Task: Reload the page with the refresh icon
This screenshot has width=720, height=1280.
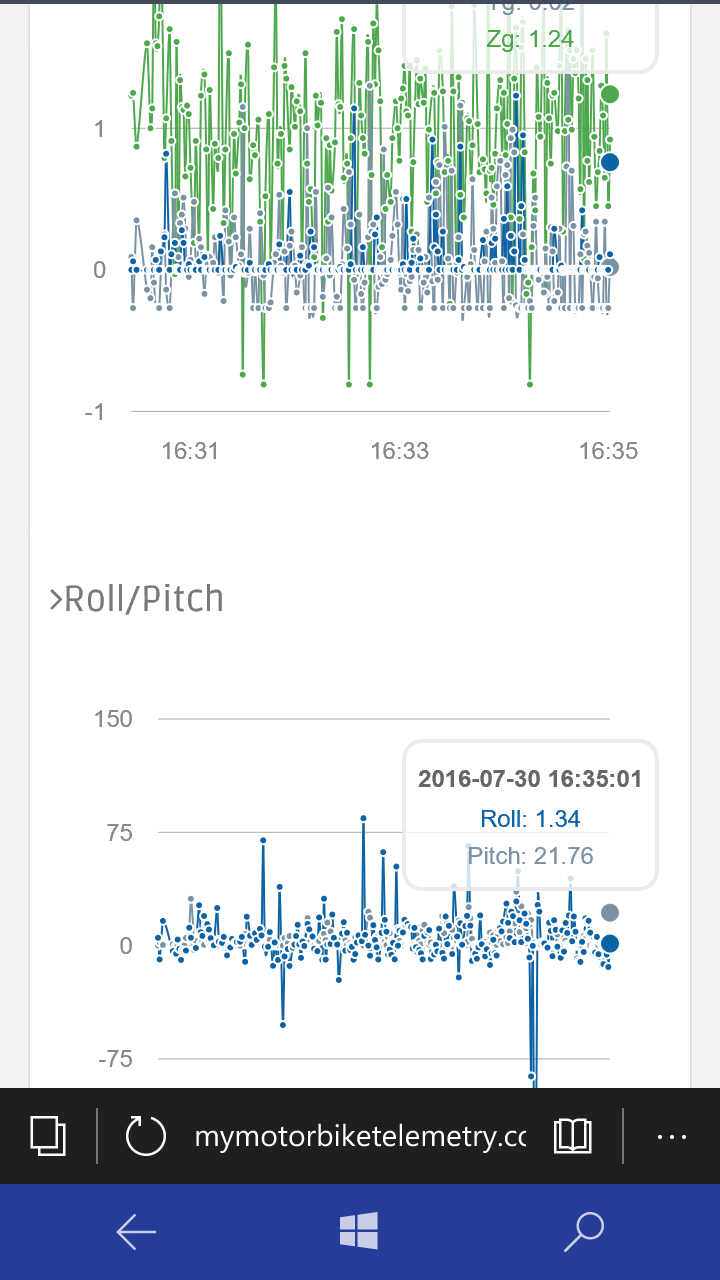Action: tap(145, 1136)
